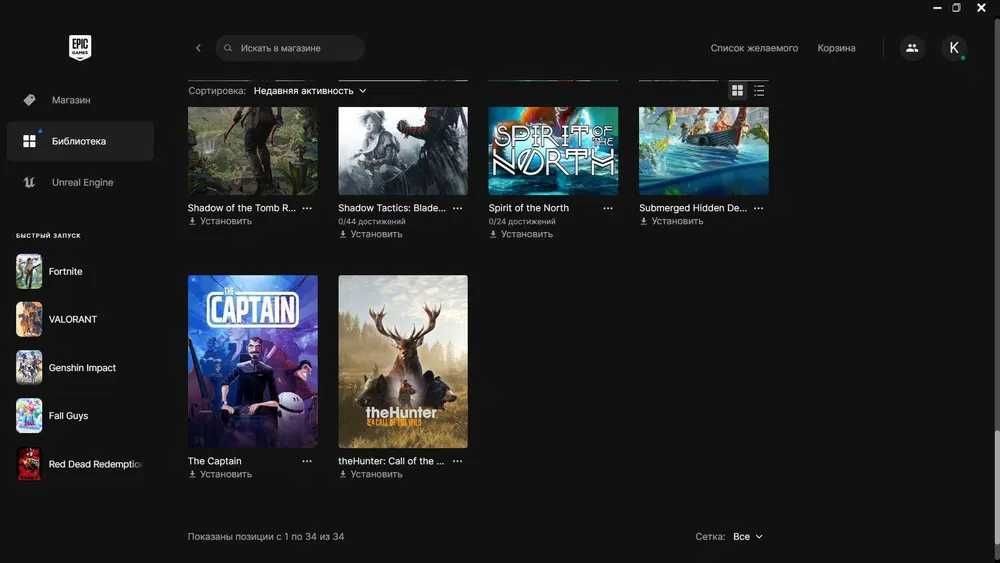Viewport: 1000px width, 563px height.
Task: Open options menu for Shadow Tactics
Action: [x=457, y=208]
